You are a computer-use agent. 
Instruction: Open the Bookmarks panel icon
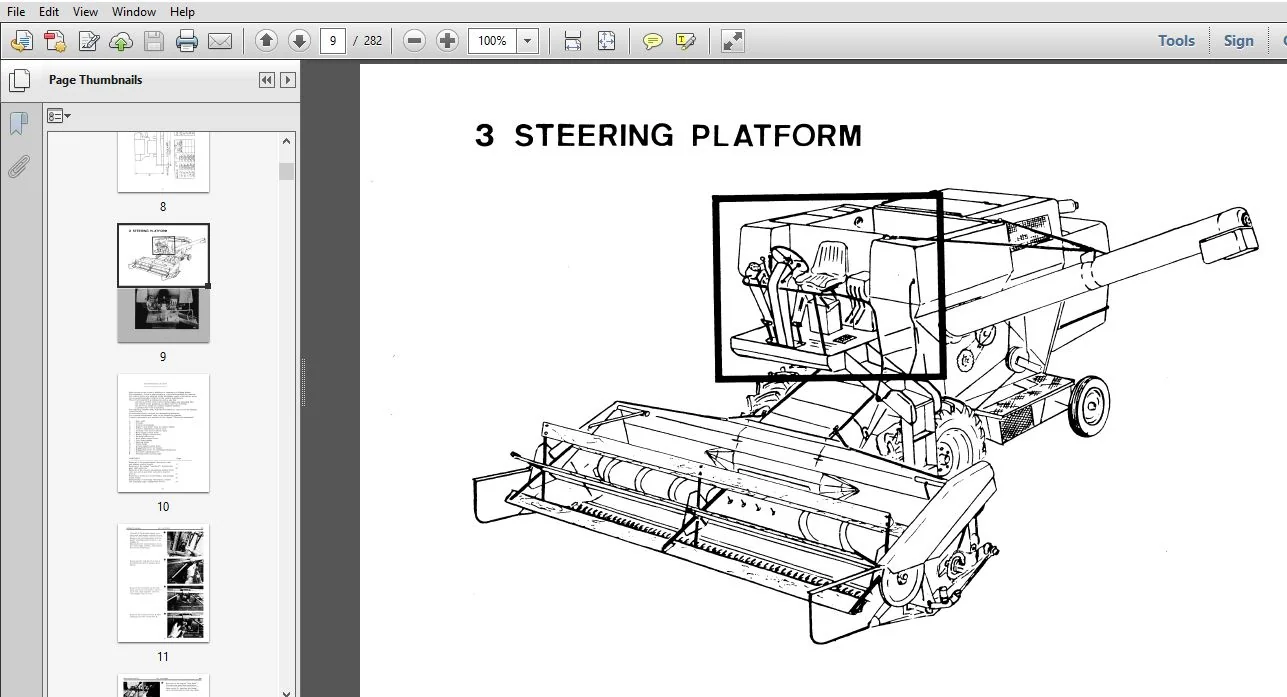[x=18, y=124]
